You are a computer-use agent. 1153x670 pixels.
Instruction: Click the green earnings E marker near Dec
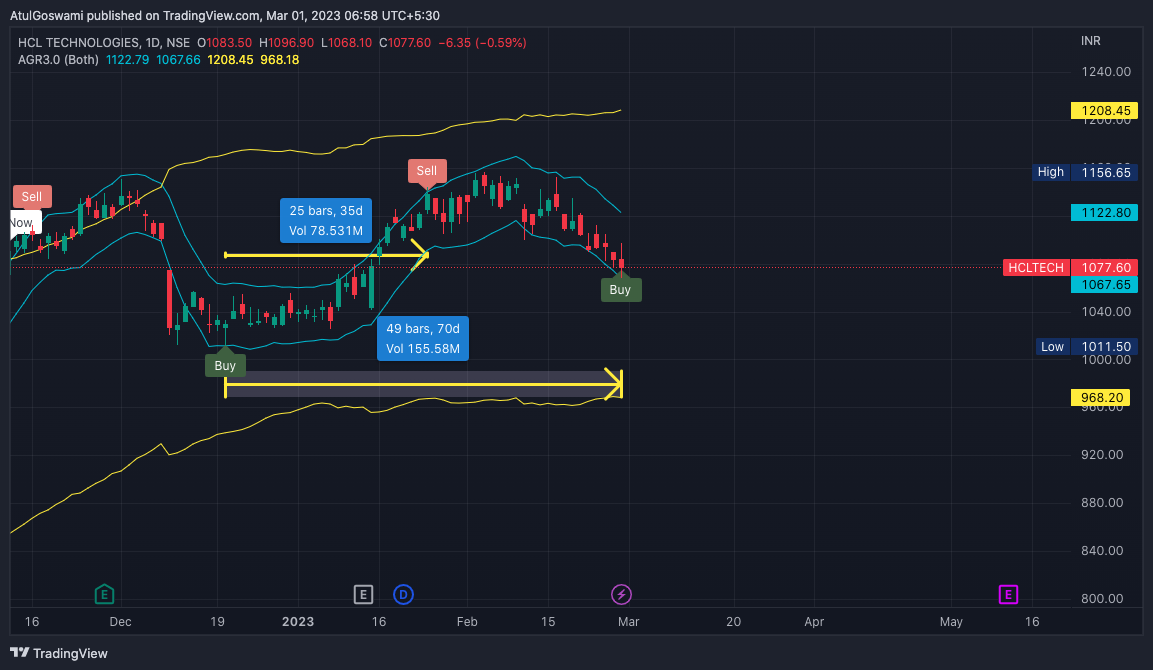click(x=104, y=594)
